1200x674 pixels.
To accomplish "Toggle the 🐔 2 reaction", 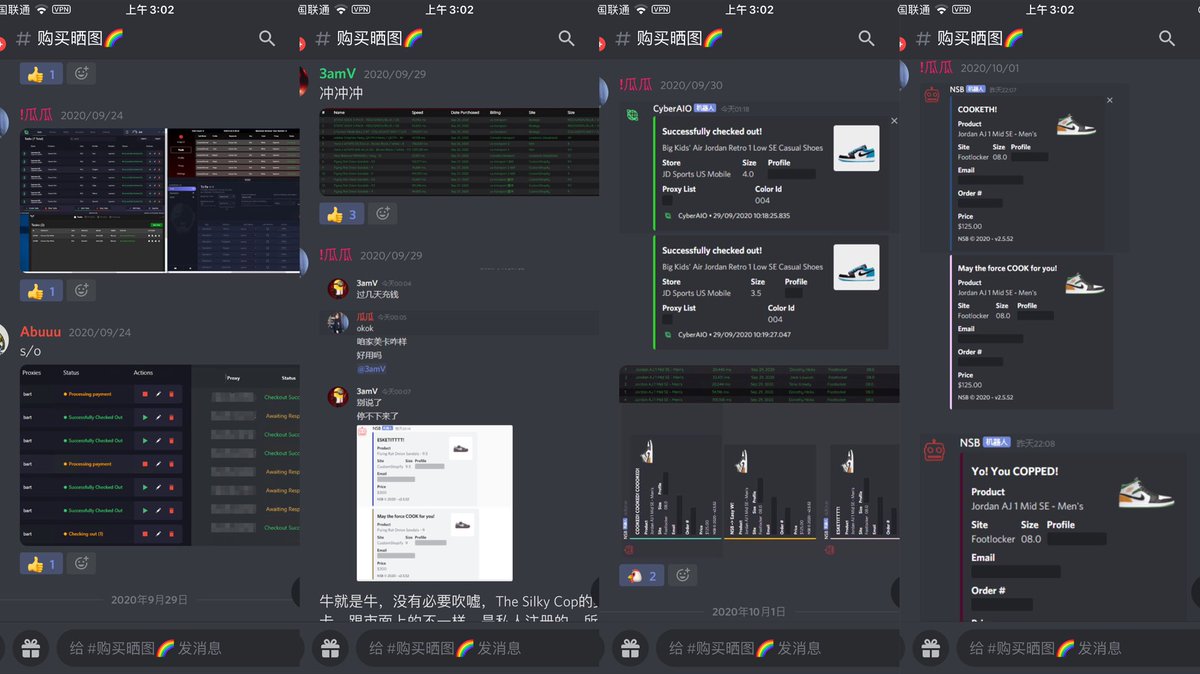I will click(642, 575).
